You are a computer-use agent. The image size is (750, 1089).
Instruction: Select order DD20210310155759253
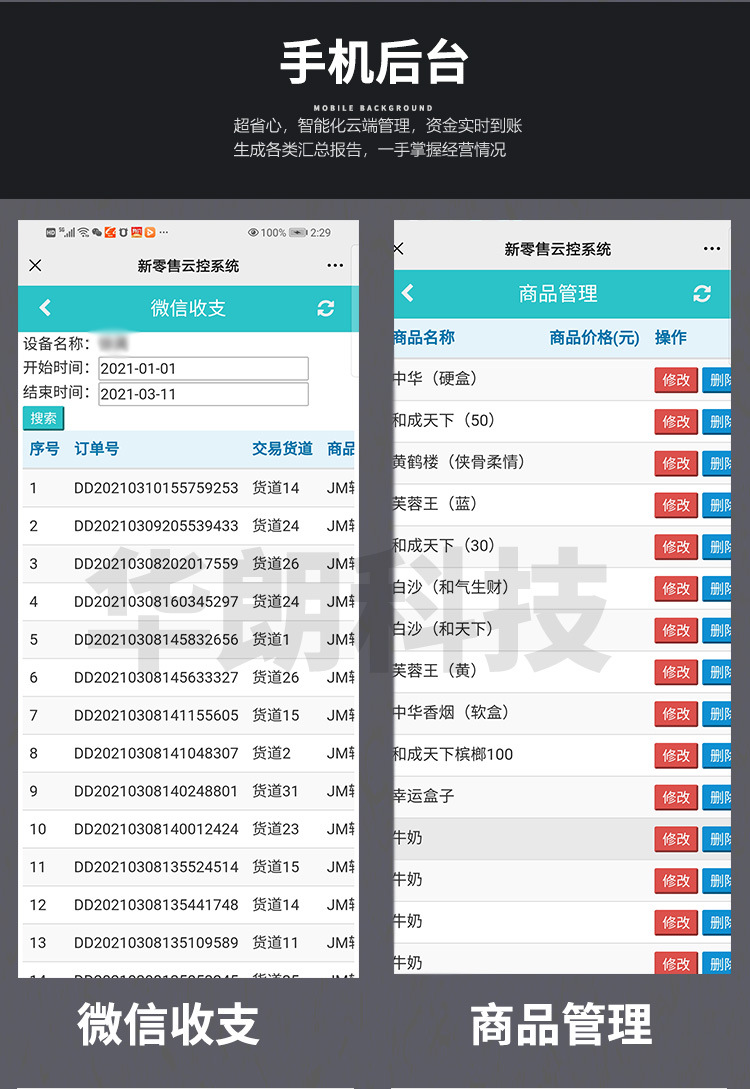156,488
